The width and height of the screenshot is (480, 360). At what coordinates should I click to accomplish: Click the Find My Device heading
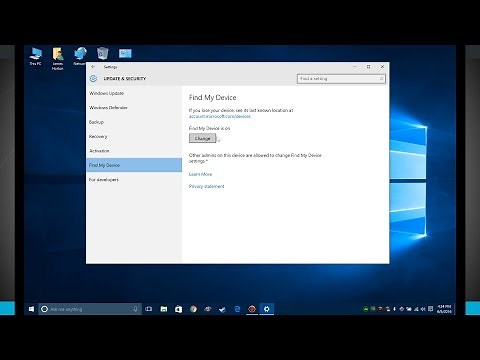click(x=212, y=98)
